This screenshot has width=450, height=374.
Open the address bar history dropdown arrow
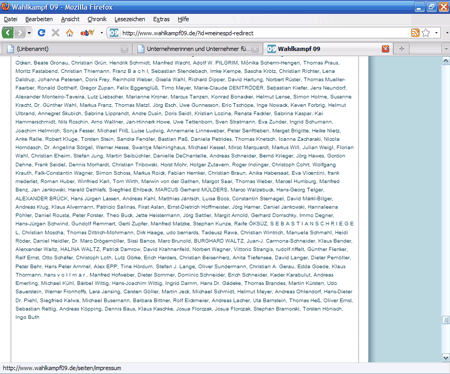tap(436, 33)
